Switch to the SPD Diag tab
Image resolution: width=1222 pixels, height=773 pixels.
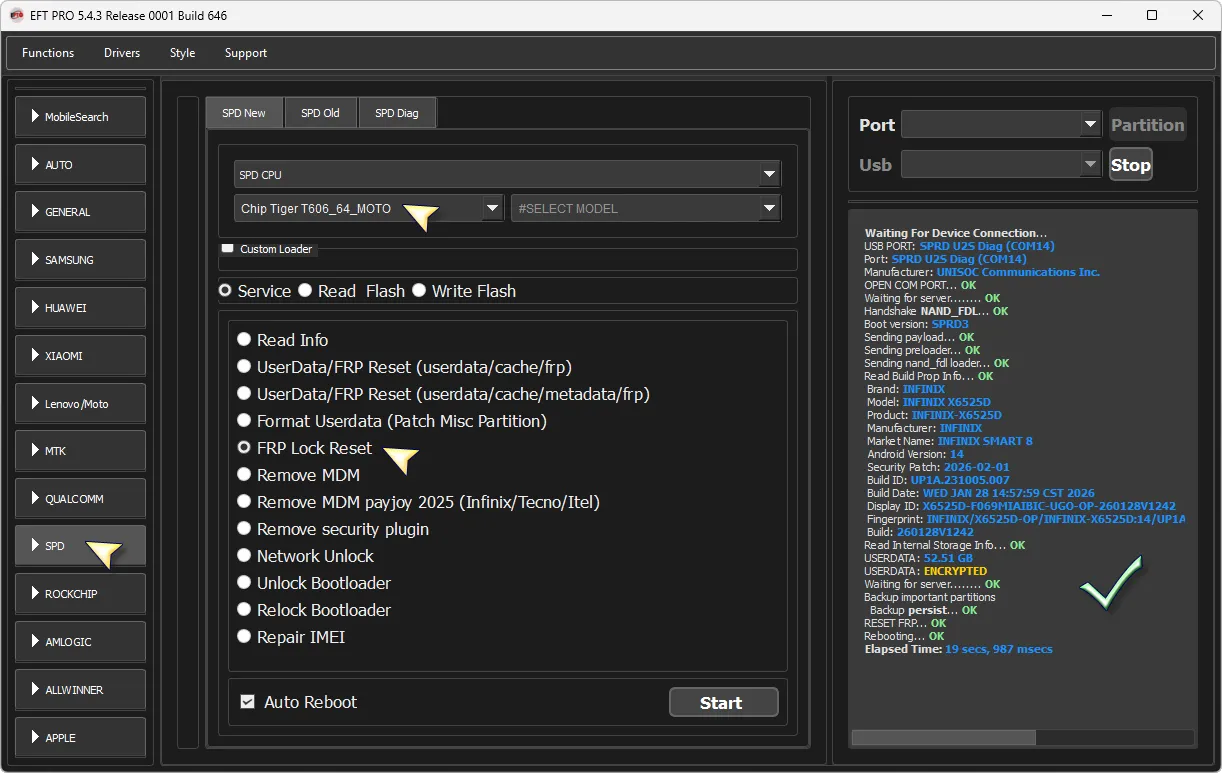tap(397, 113)
